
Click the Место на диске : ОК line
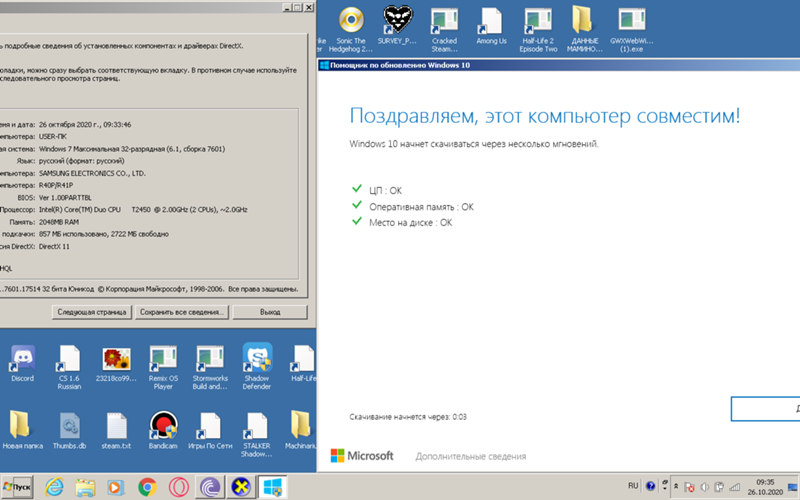(411, 222)
